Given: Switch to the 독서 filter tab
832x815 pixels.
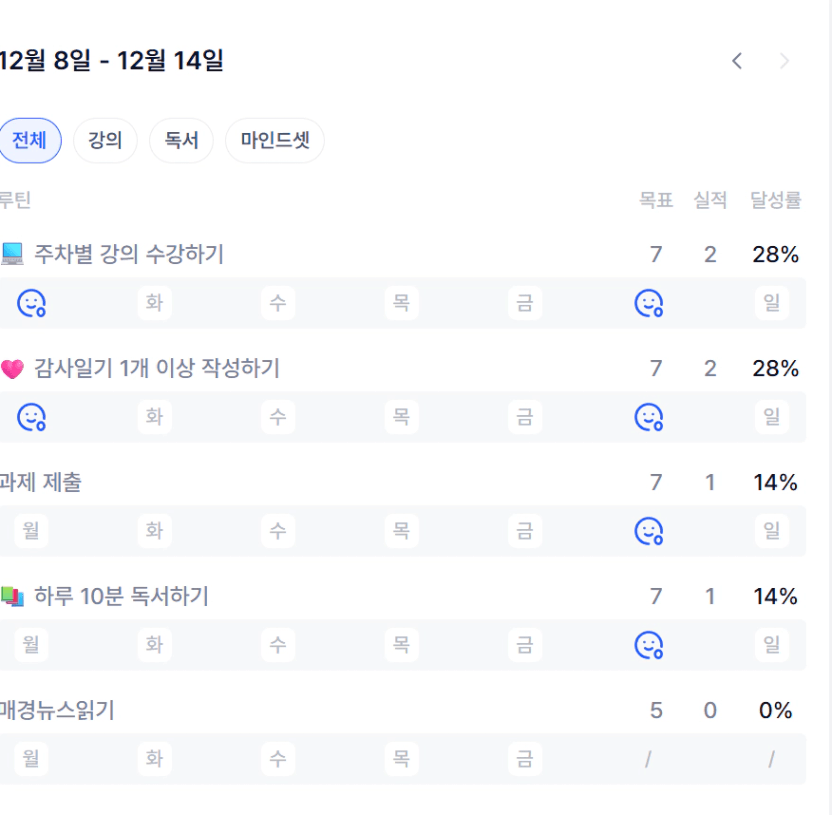Looking at the screenshot, I should pos(181,140).
